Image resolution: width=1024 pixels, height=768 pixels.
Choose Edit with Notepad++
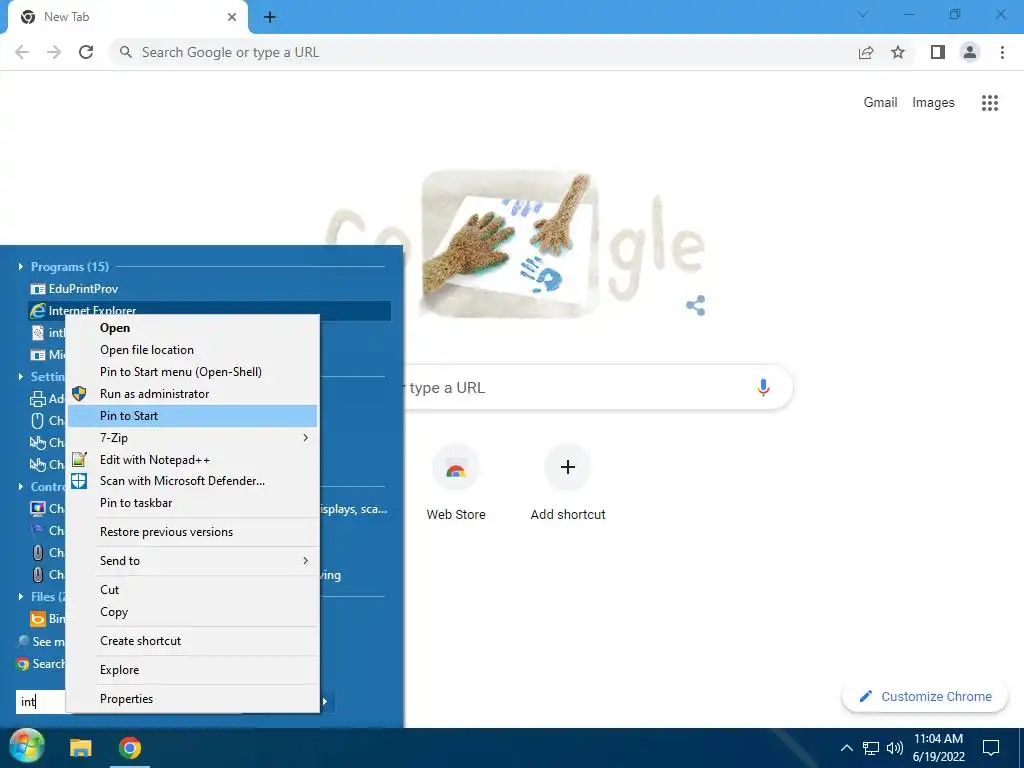point(193,460)
